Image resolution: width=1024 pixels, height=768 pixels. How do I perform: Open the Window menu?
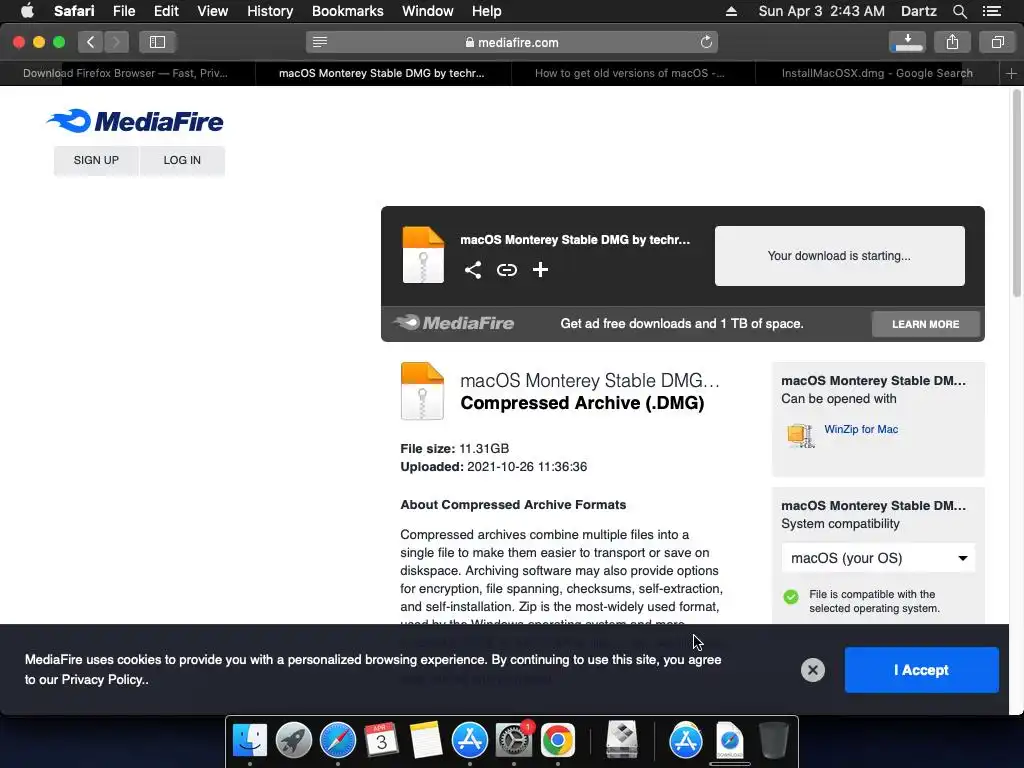pos(428,11)
